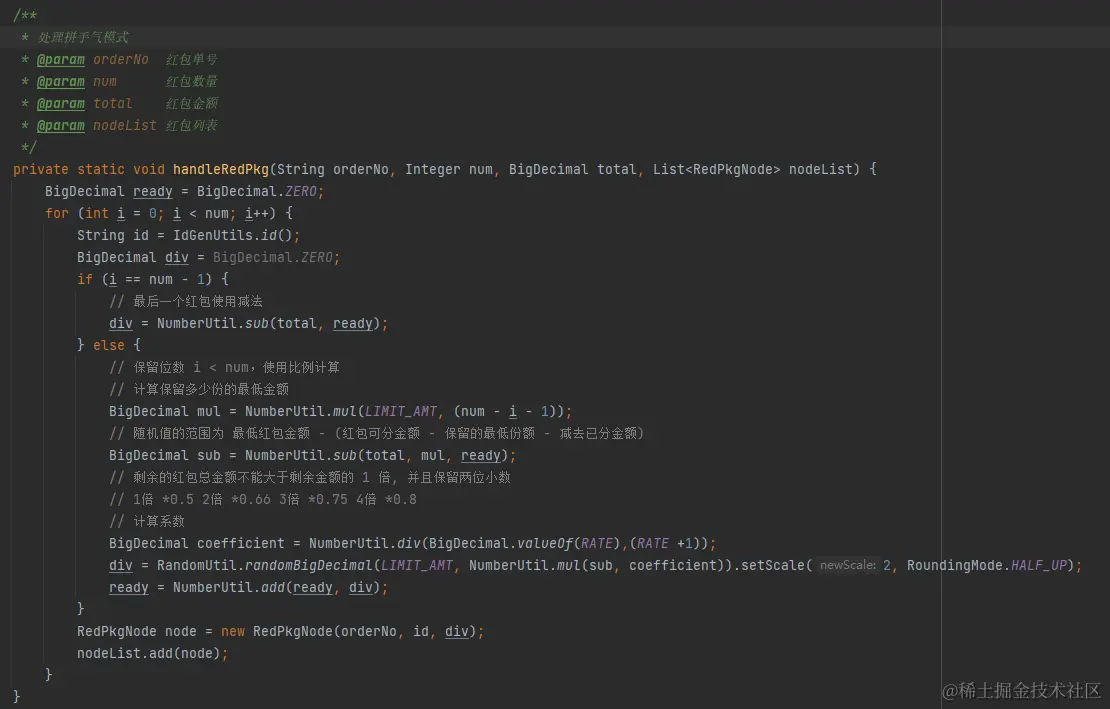
Task: Click Integer num parameter in signature
Action: (449, 169)
